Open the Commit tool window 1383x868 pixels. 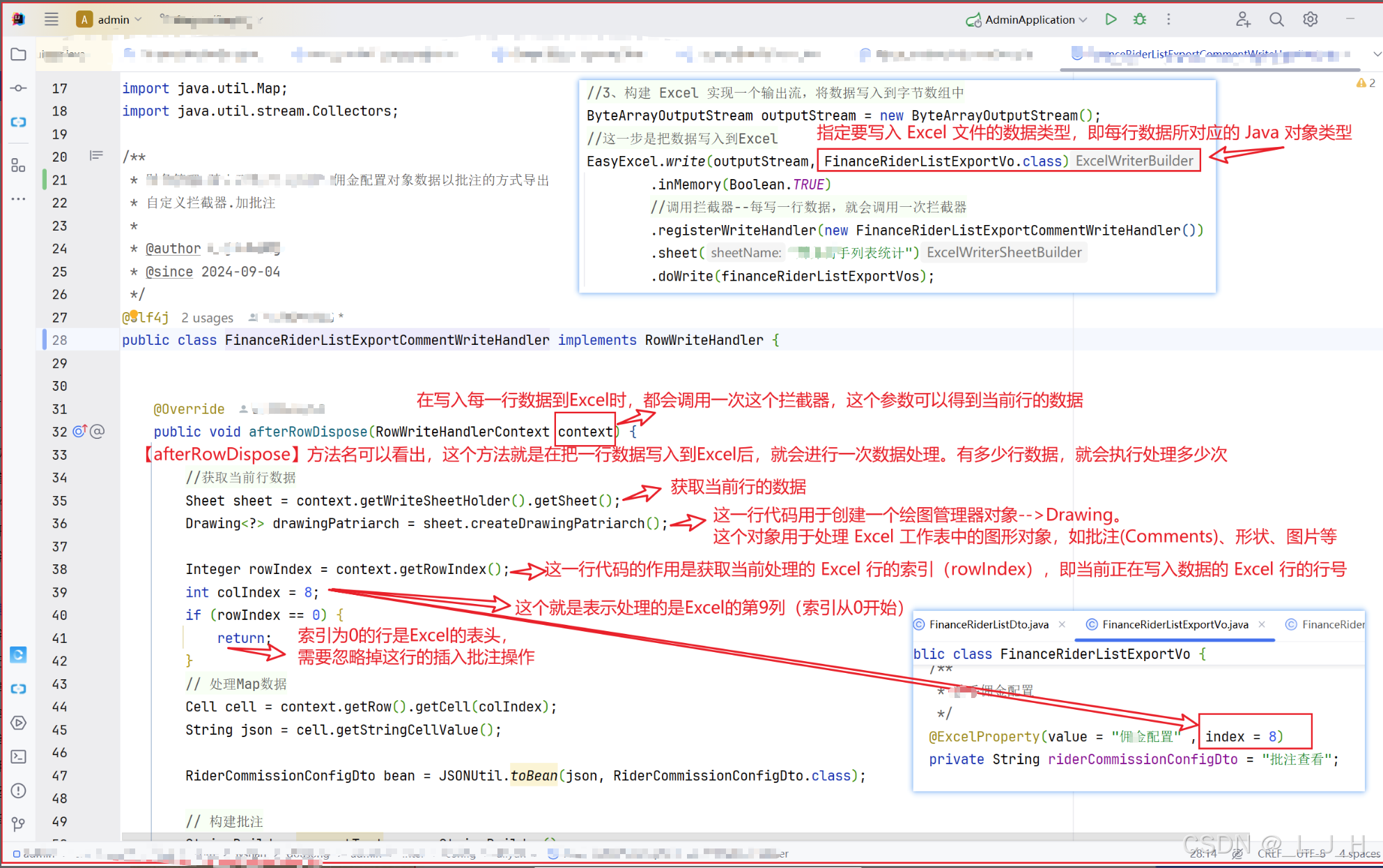click(x=19, y=88)
